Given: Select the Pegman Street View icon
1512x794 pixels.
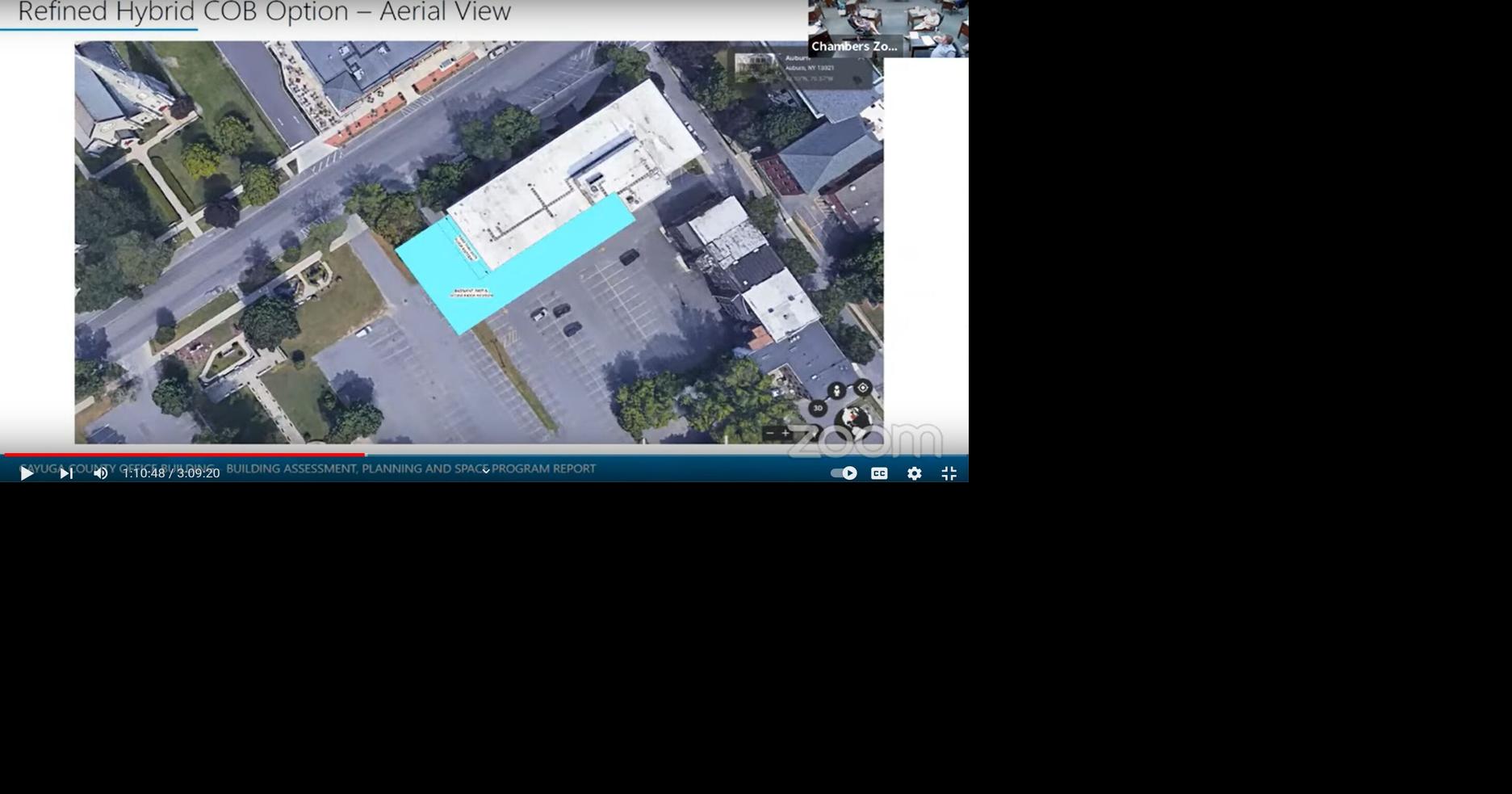Looking at the screenshot, I should pyautogui.click(x=837, y=391).
